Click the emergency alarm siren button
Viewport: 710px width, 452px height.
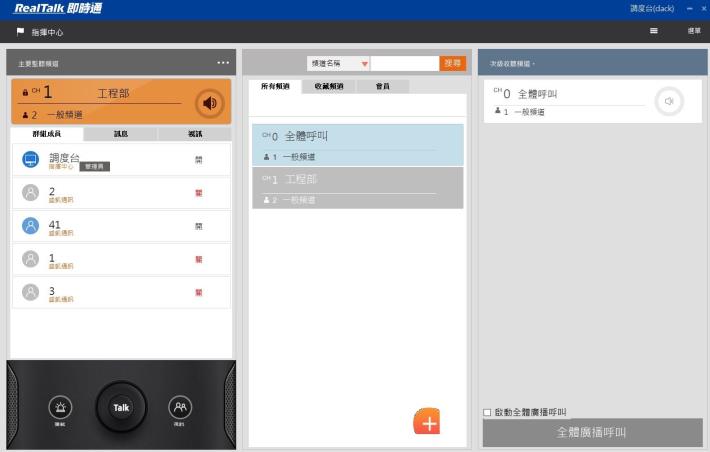pyautogui.click(x=60, y=407)
